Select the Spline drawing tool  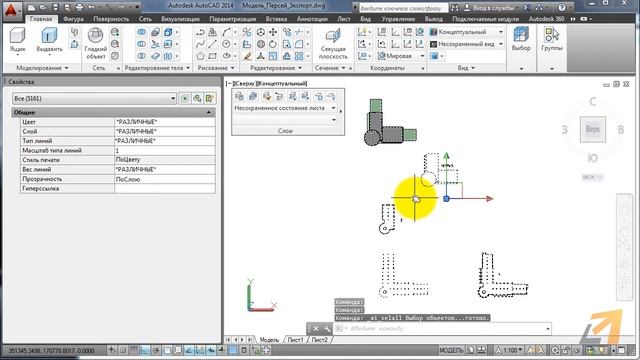[x=200, y=44]
